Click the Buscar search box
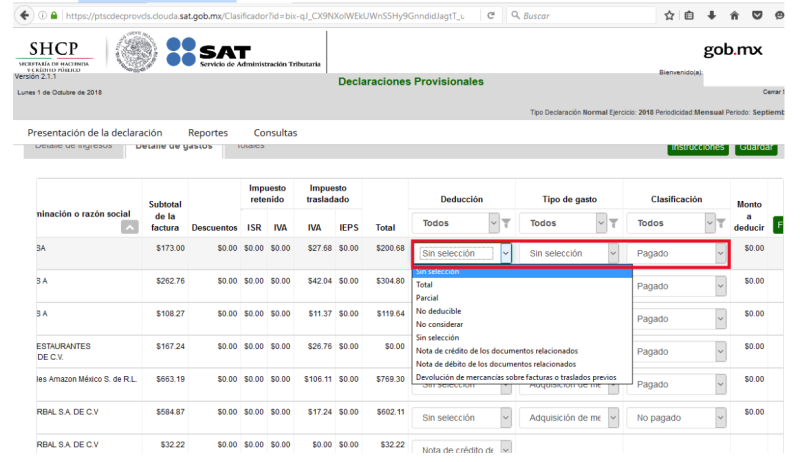 (581, 16)
